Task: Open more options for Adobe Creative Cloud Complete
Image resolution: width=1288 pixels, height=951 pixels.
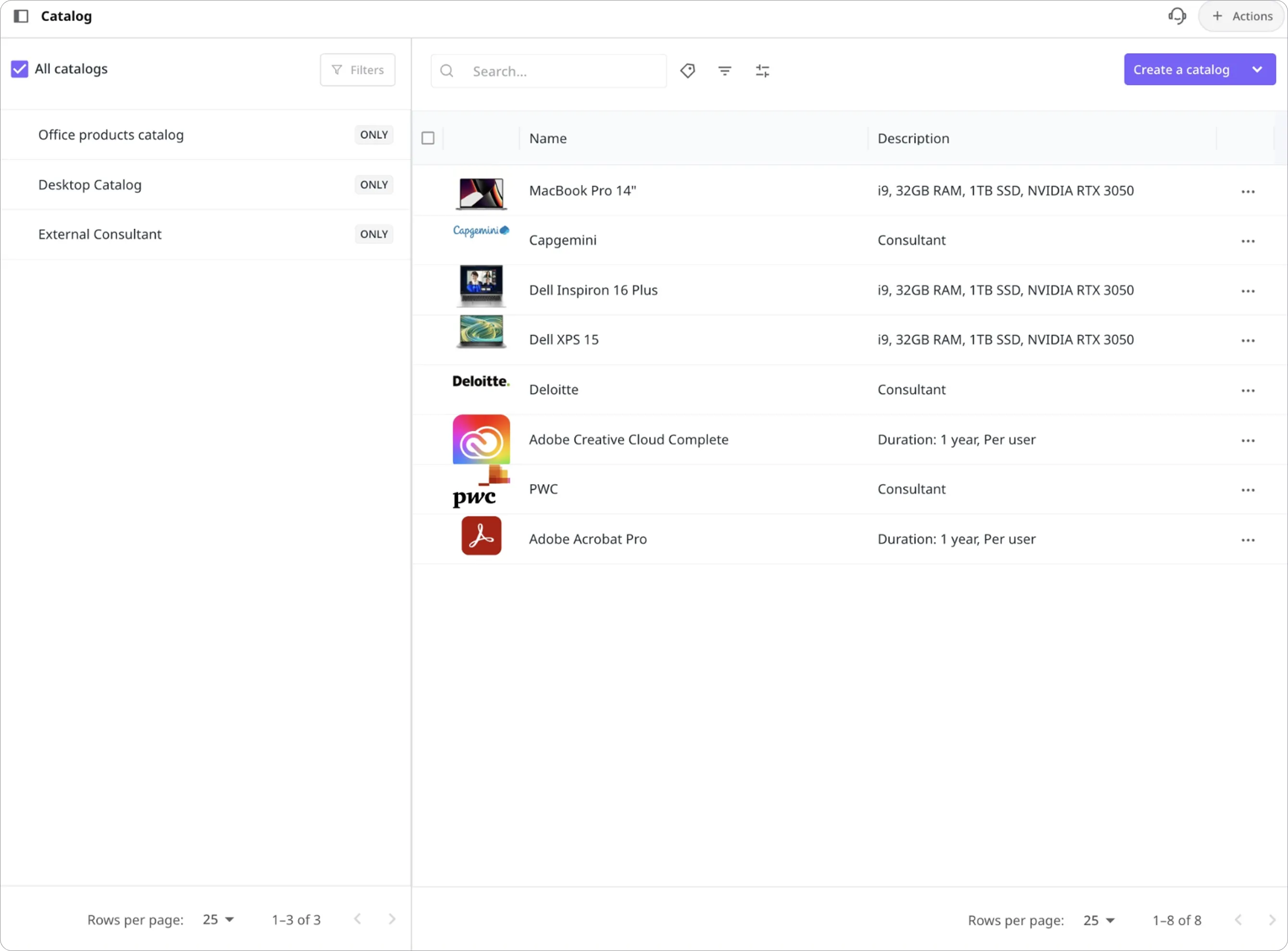Action: pos(1248,441)
